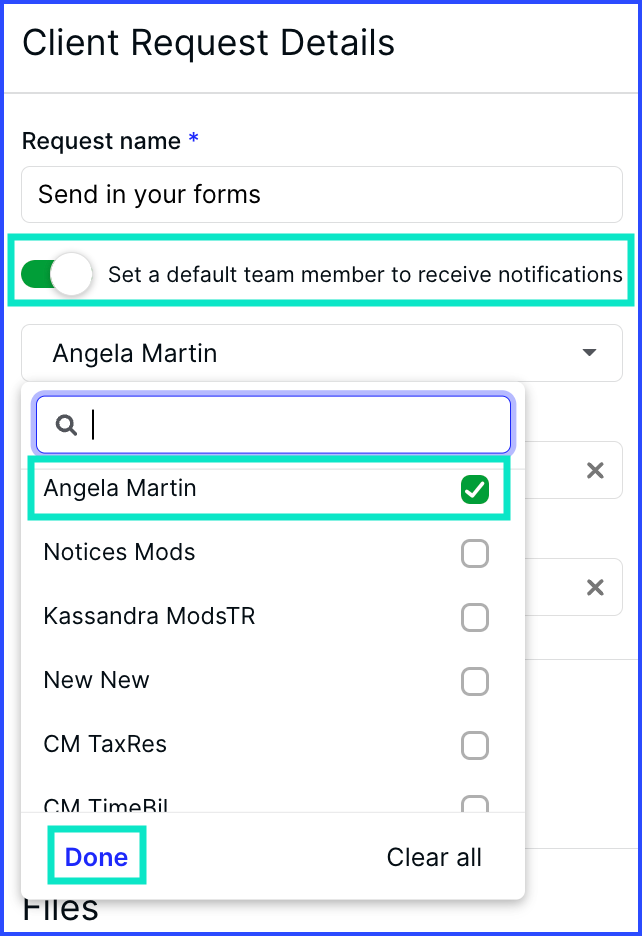Focus the team member search field
642x936 pixels.
[x=273, y=425]
